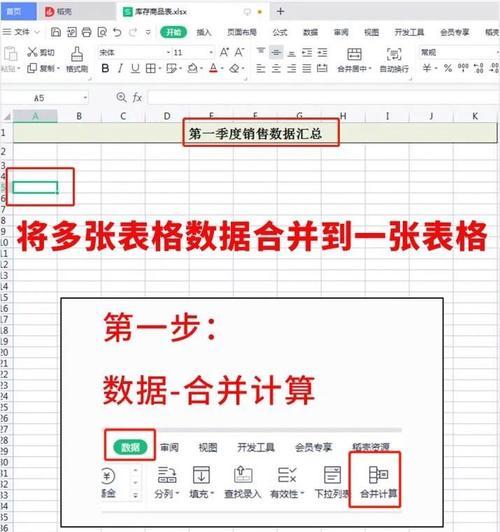Open the borders dropdown arrow
The height and width of the screenshot is (532, 500).
coord(159,69)
